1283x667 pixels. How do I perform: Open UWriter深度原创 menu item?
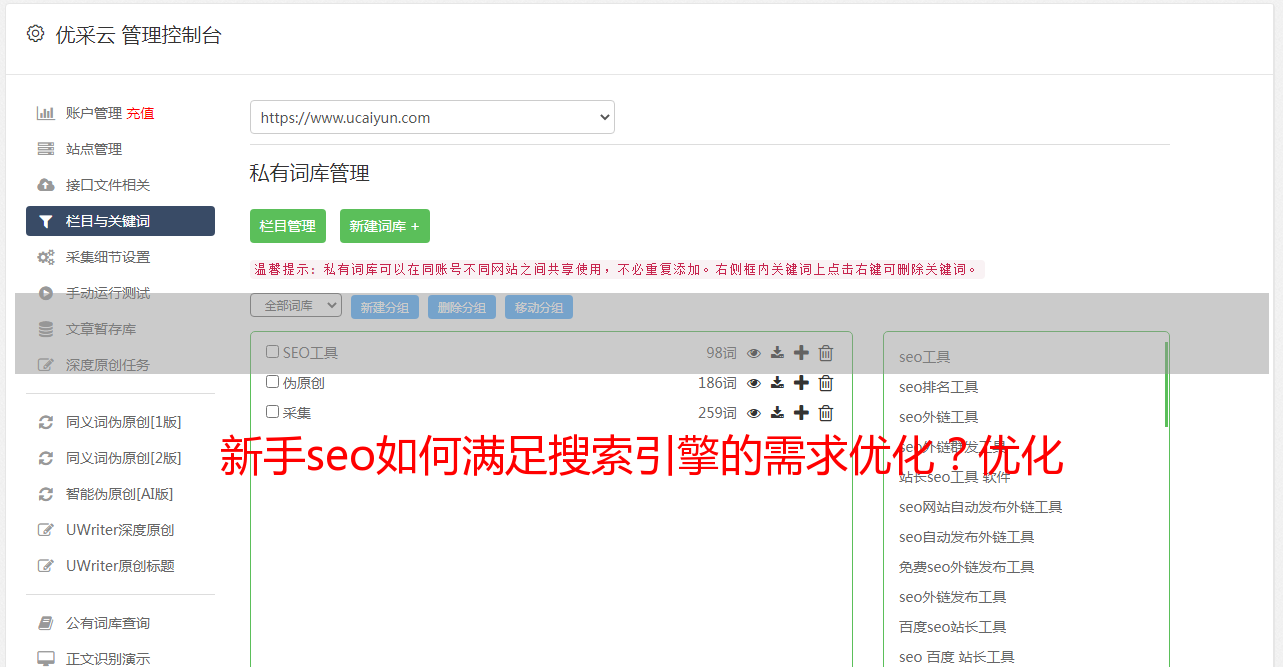(x=120, y=530)
